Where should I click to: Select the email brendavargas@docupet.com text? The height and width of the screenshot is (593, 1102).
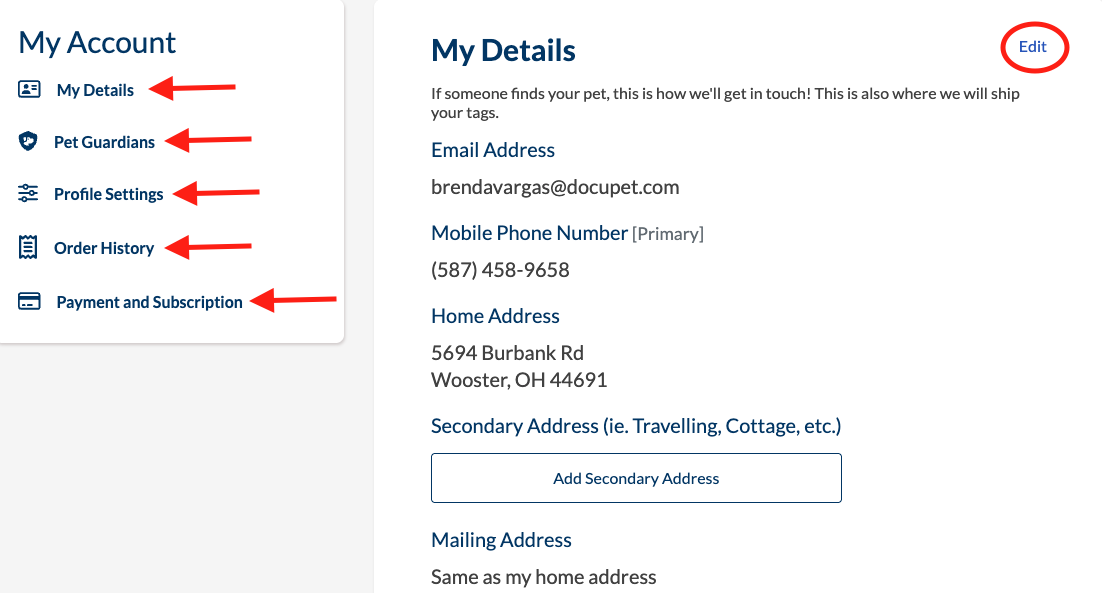point(555,187)
